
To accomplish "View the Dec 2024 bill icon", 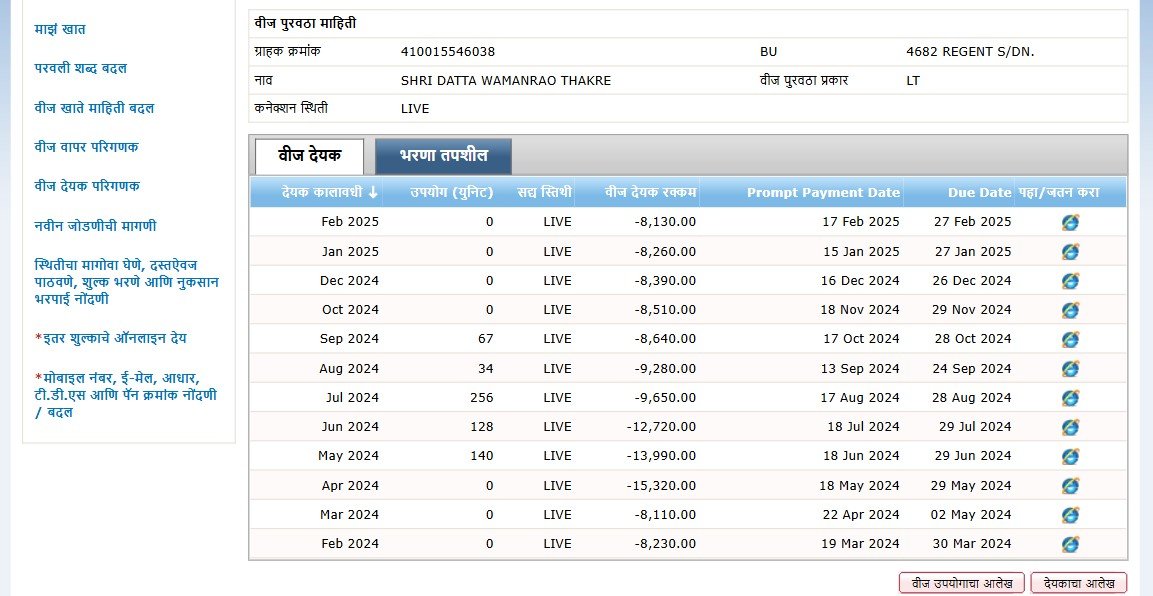I will (x=1070, y=281).
